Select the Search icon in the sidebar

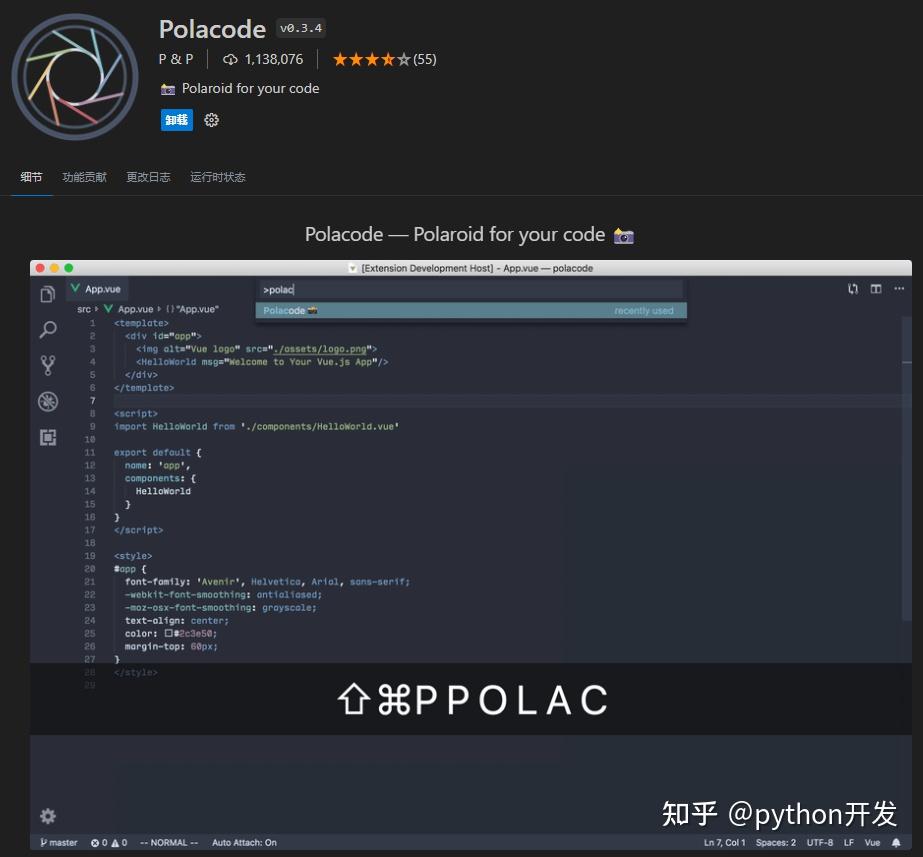(47, 329)
